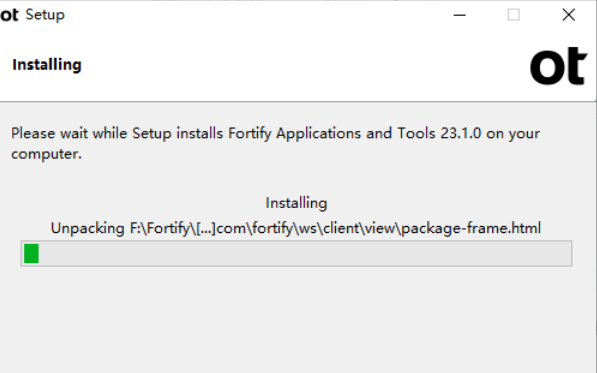Close the Fortify Setup window
This screenshot has height=373, width=597.
click(568, 15)
